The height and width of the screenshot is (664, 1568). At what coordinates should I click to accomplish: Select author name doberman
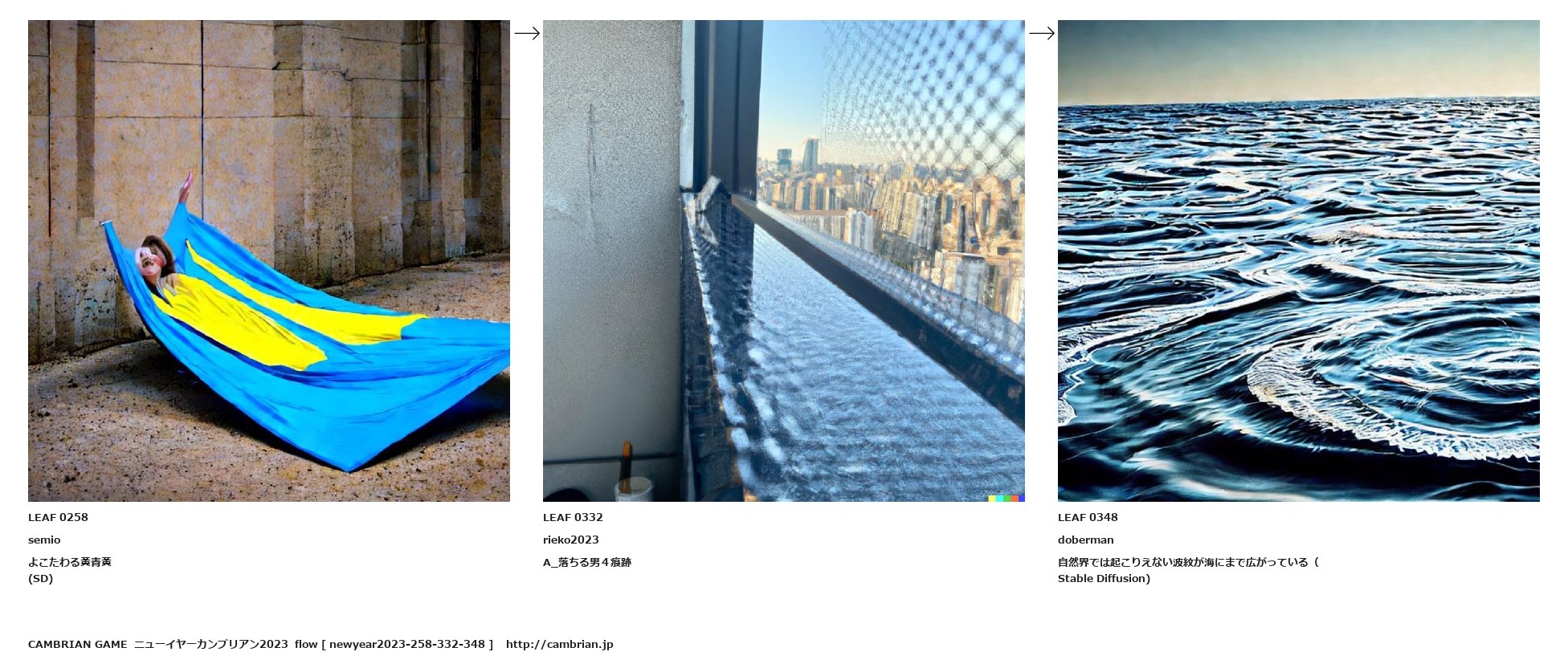coord(1086,540)
